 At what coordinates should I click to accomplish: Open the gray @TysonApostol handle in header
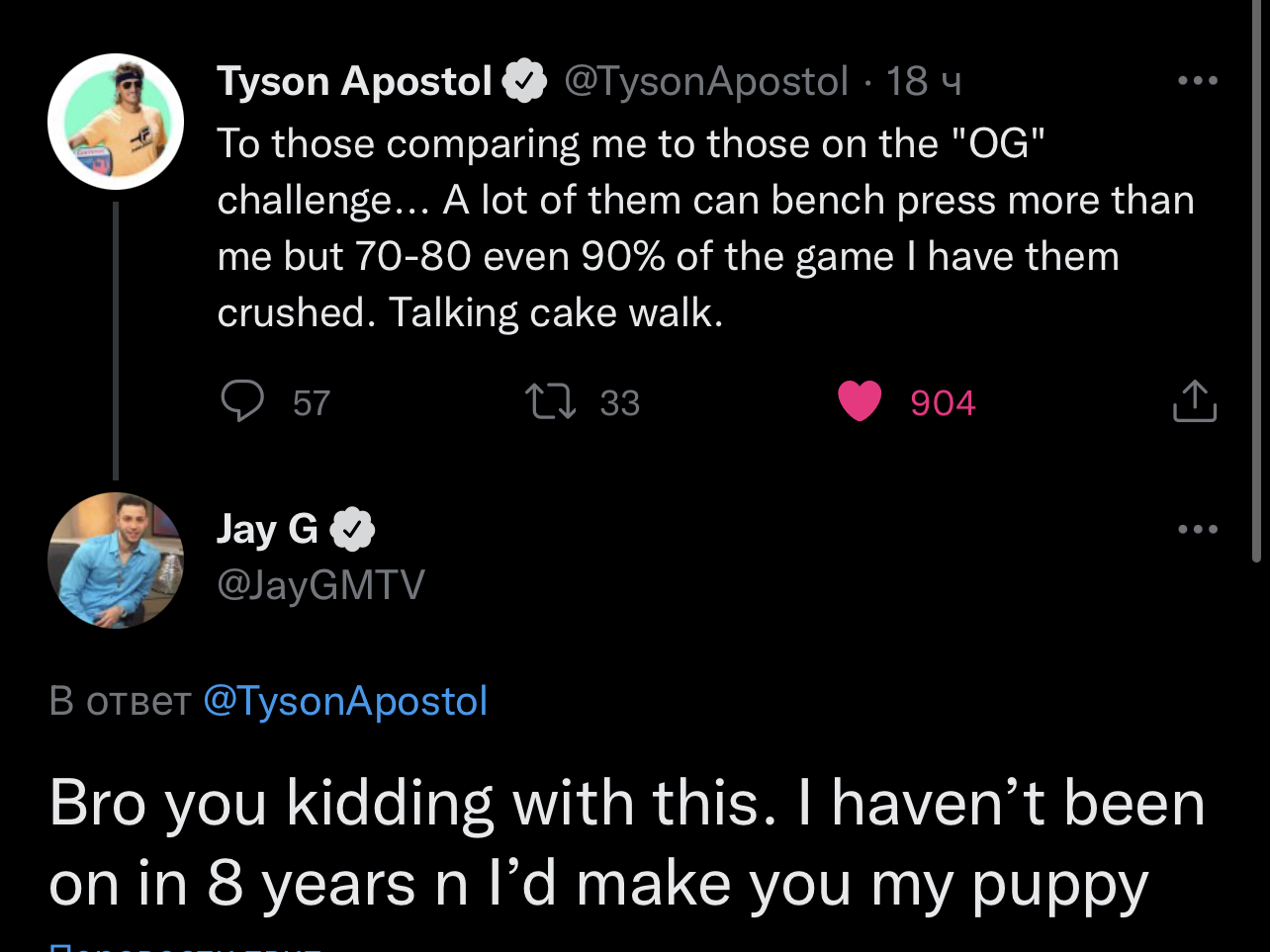[706, 81]
